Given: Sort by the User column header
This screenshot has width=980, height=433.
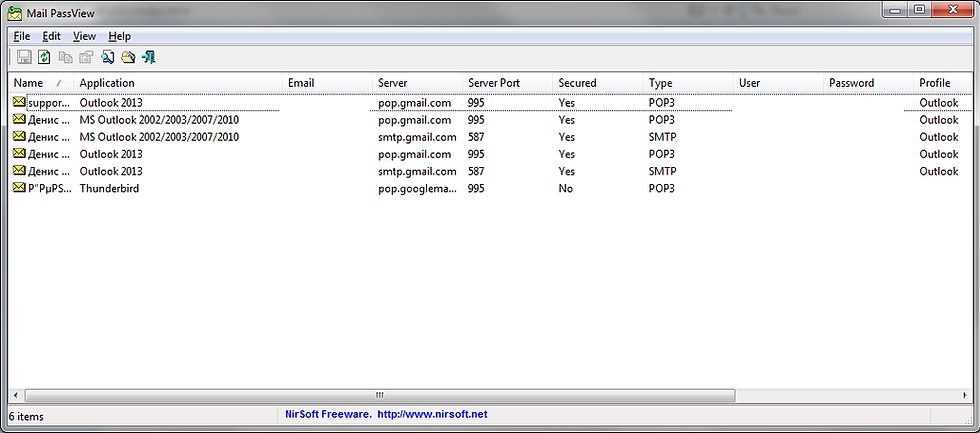Looking at the screenshot, I should (x=778, y=83).
